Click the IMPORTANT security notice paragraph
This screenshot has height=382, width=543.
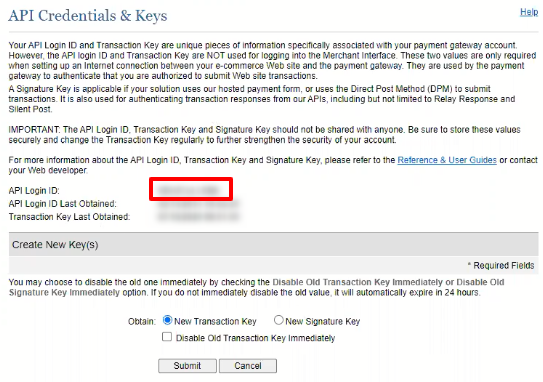pos(265,135)
